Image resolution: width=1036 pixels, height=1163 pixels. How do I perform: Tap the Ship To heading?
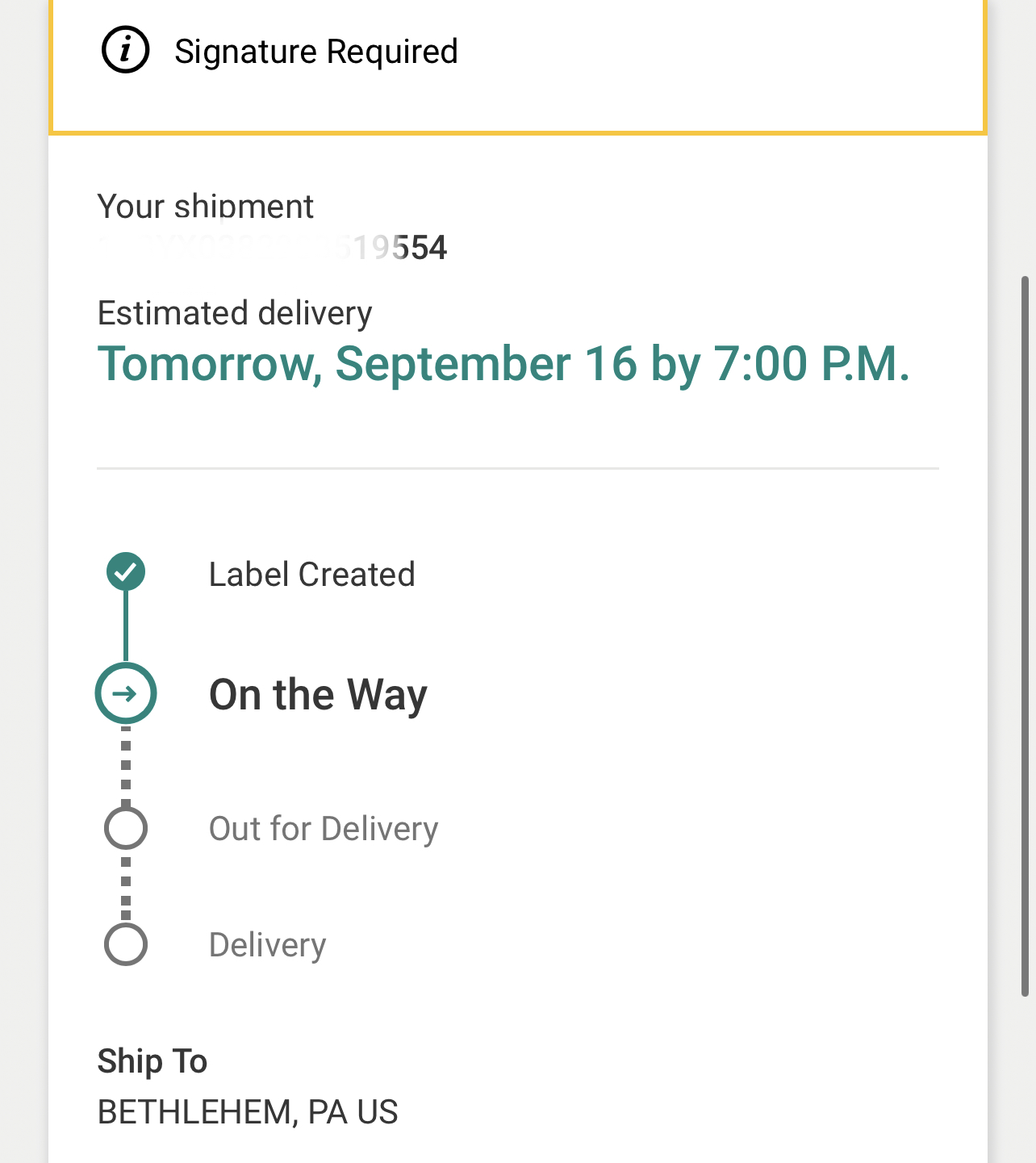[152, 1061]
